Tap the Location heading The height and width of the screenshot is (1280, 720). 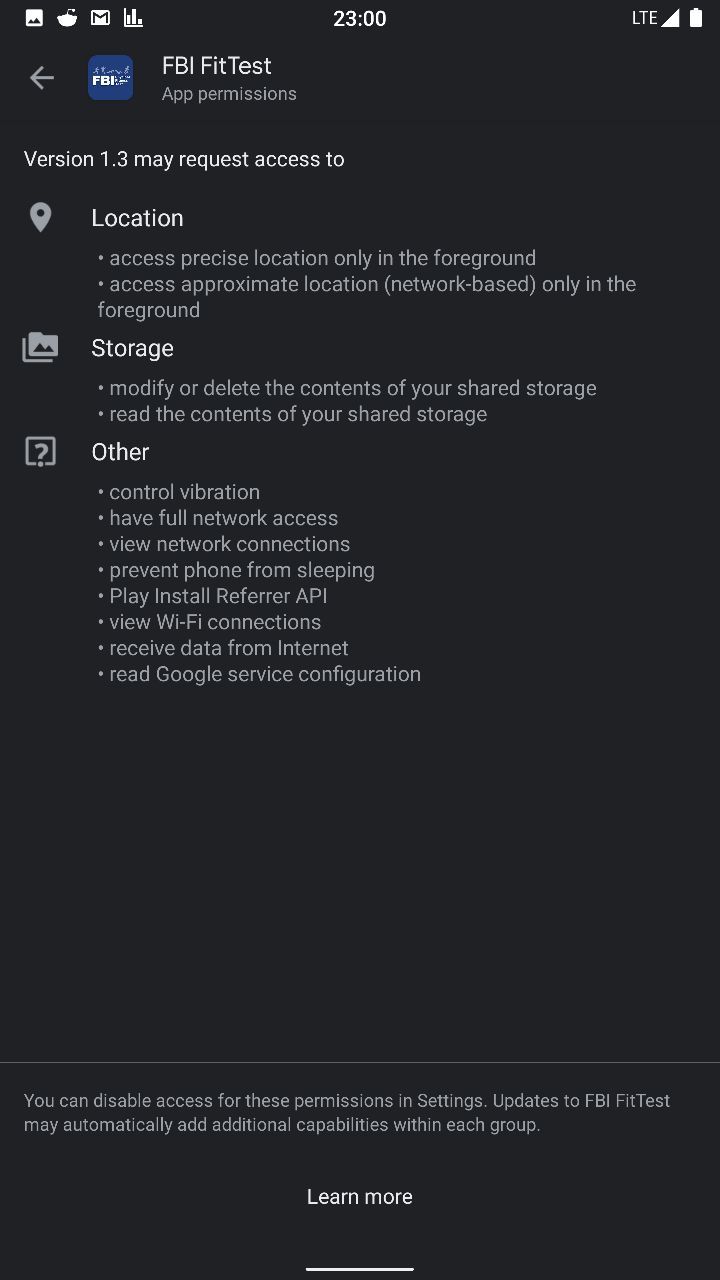137,218
